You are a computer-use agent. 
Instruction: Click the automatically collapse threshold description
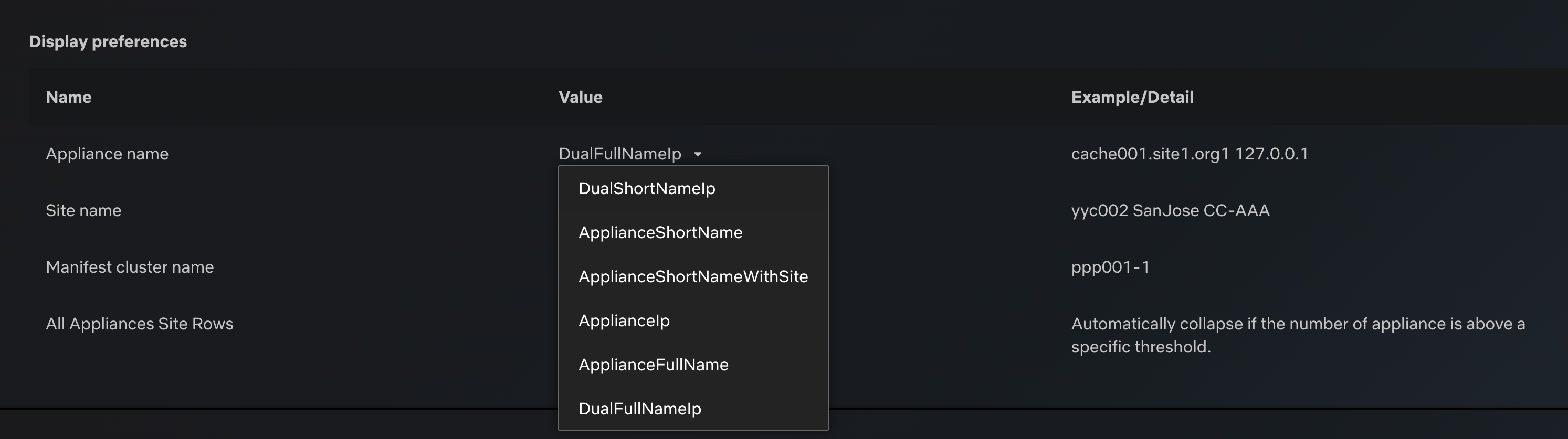pos(1297,335)
